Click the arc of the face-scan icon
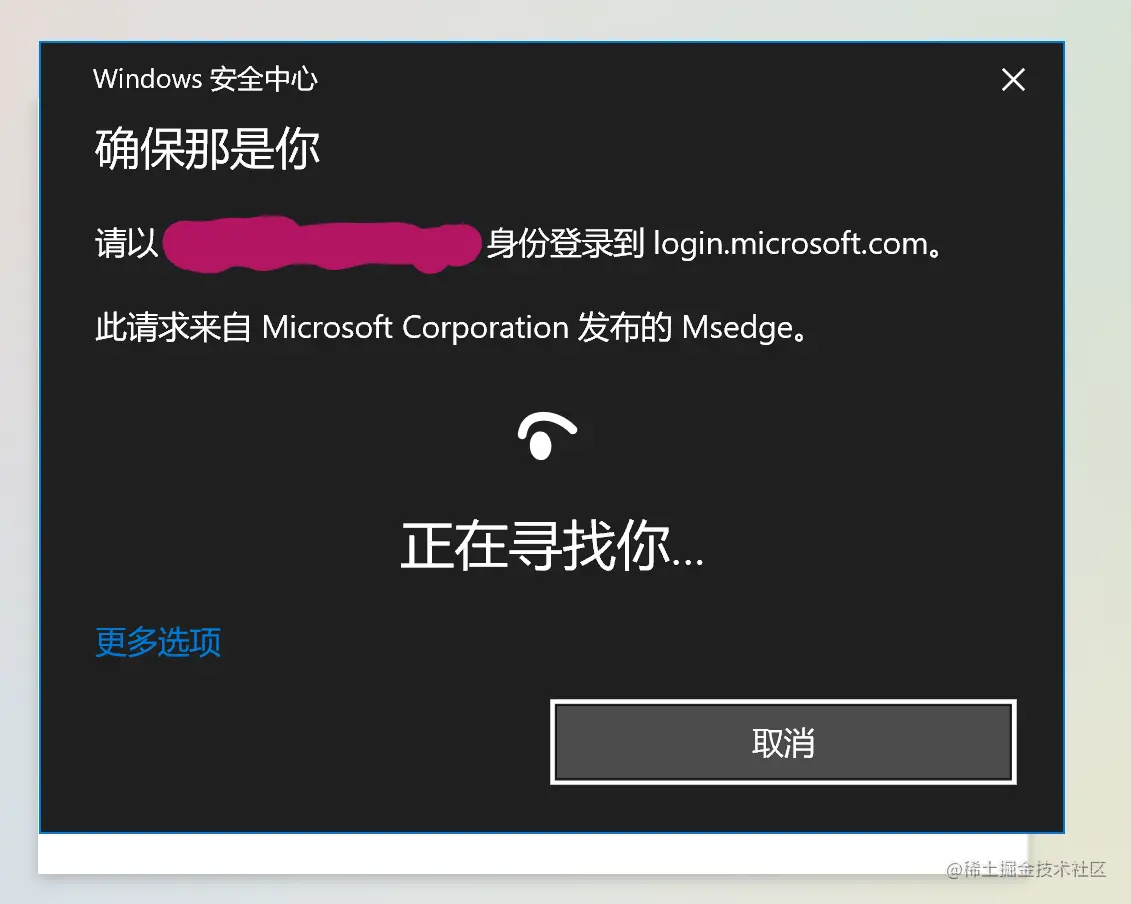The image size is (1131, 904). pyautogui.click(x=547, y=424)
